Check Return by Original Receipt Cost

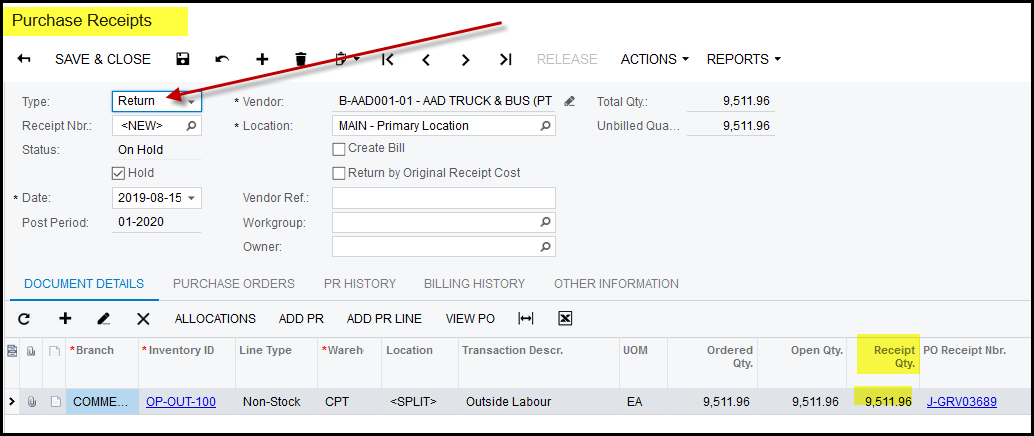point(339,173)
